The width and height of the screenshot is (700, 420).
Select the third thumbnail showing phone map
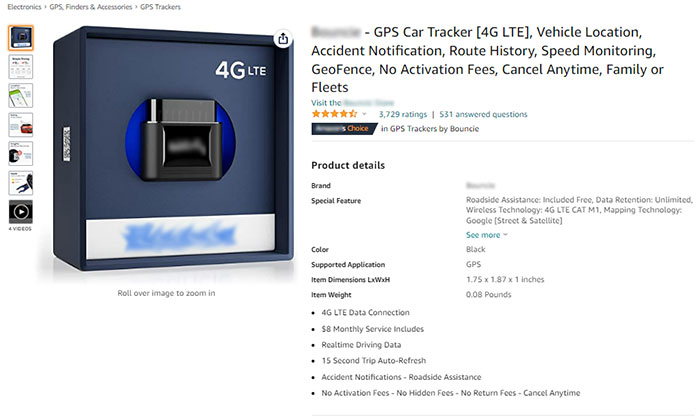(21, 96)
